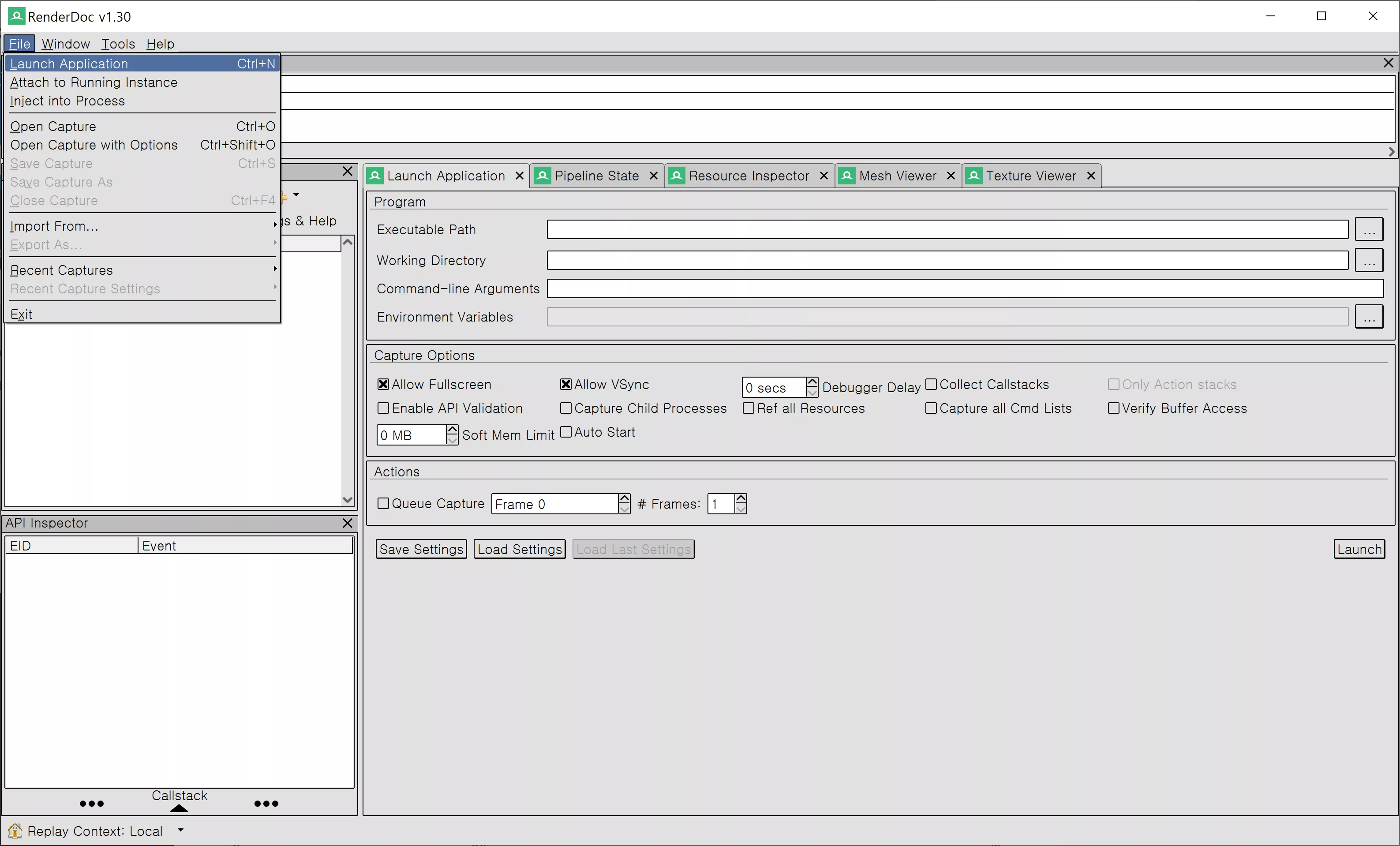Viewport: 1400px width, 846px height.
Task: Edit Environment Variables with ellipsis button
Action: [1369, 316]
